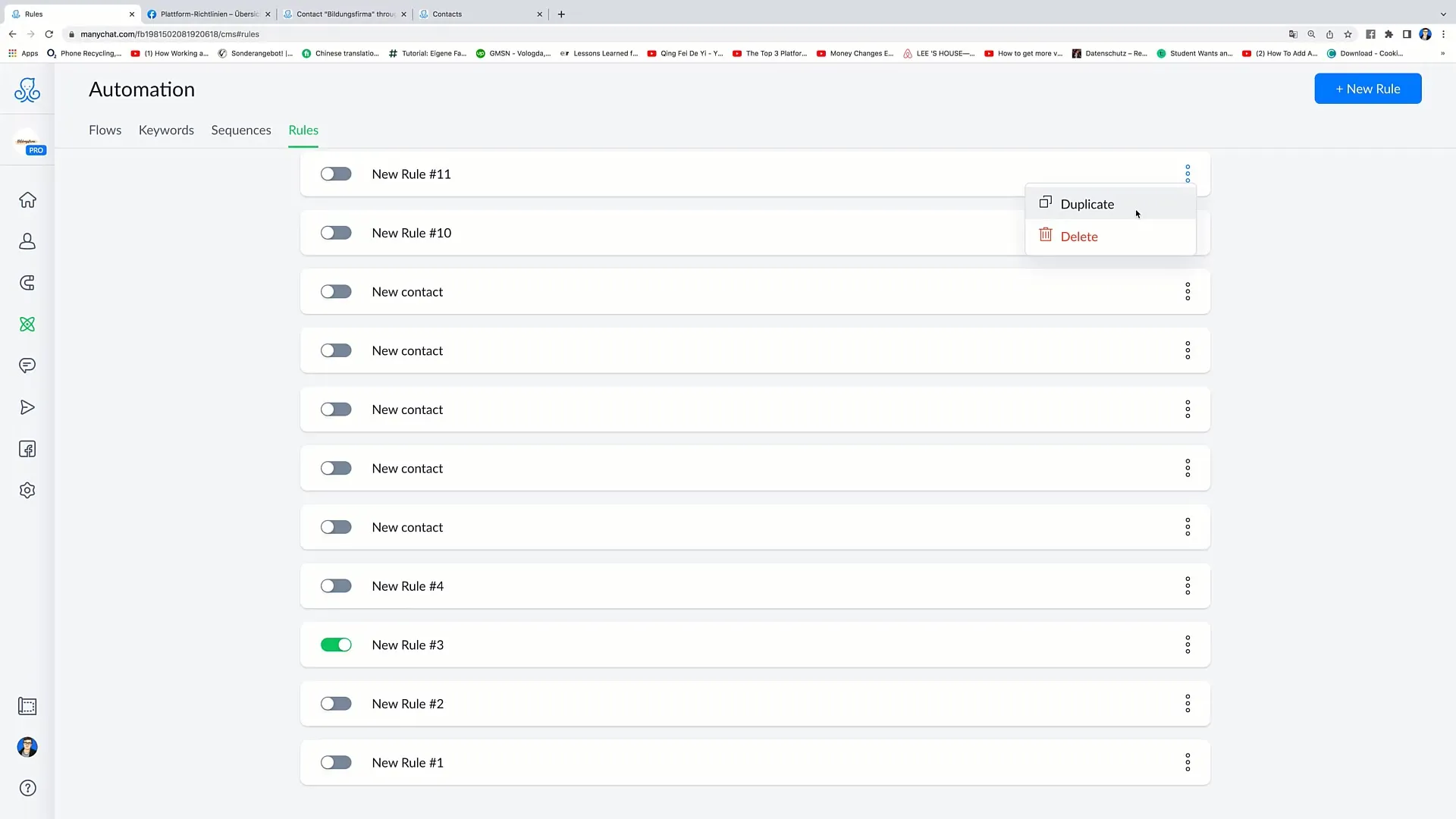Click the Duplicate option in context menu
The height and width of the screenshot is (819, 1456).
pyautogui.click(x=1087, y=204)
